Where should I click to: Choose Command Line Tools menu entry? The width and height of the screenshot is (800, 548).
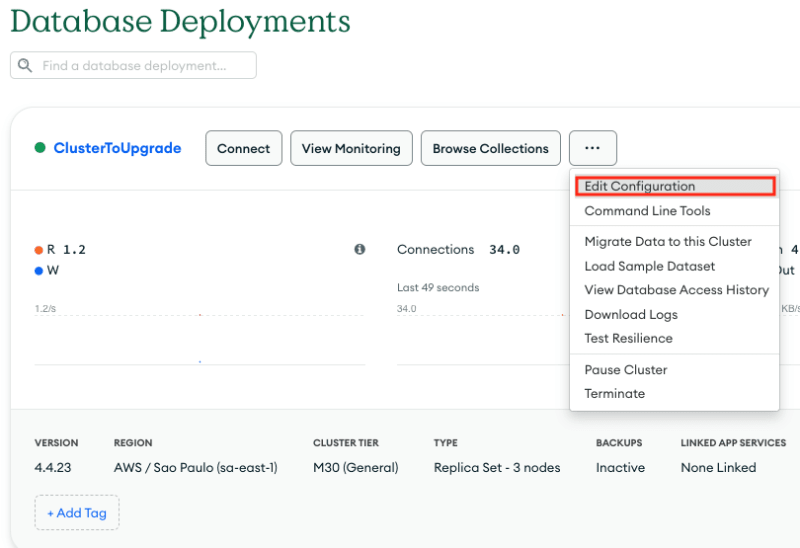pos(647,211)
